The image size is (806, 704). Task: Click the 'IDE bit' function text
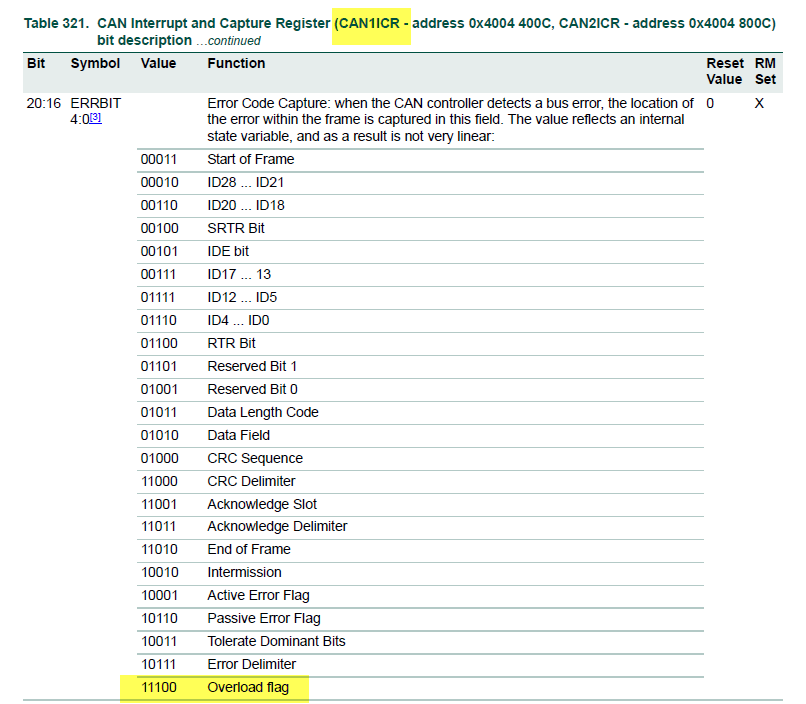pos(228,251)
